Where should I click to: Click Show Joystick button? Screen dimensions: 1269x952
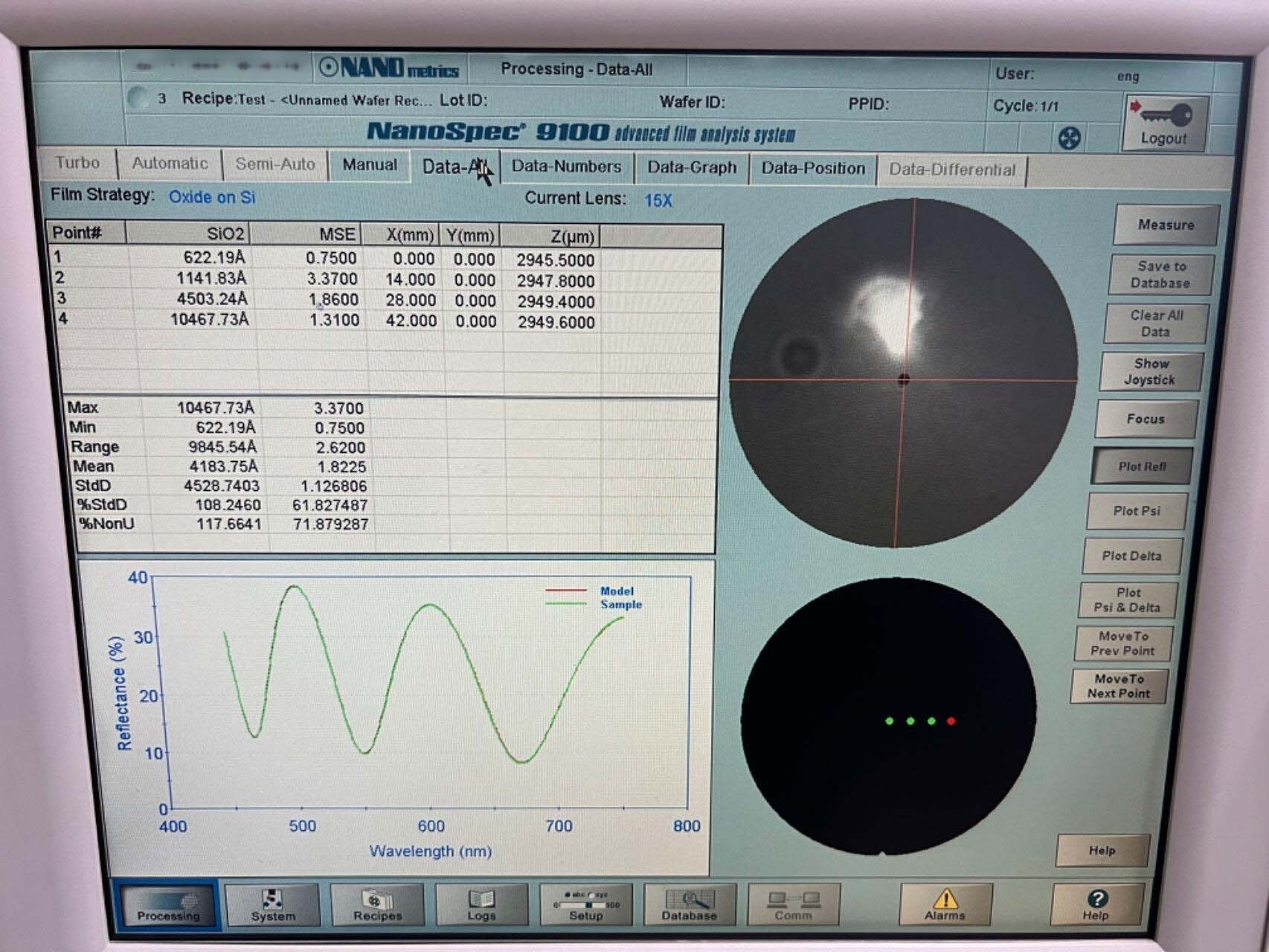click(x=1151, y=372)
